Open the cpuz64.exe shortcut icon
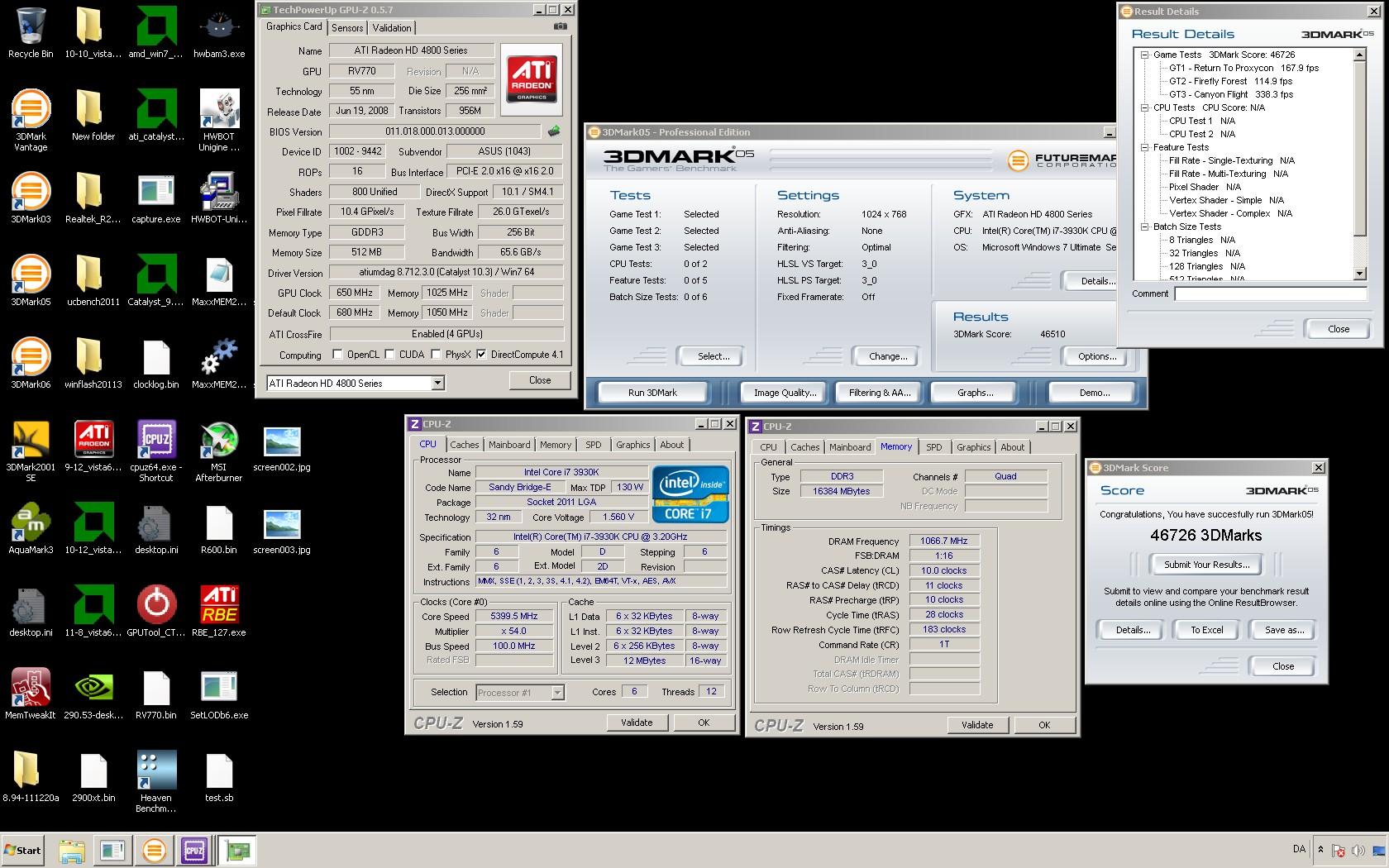 [x=156, y=451]
